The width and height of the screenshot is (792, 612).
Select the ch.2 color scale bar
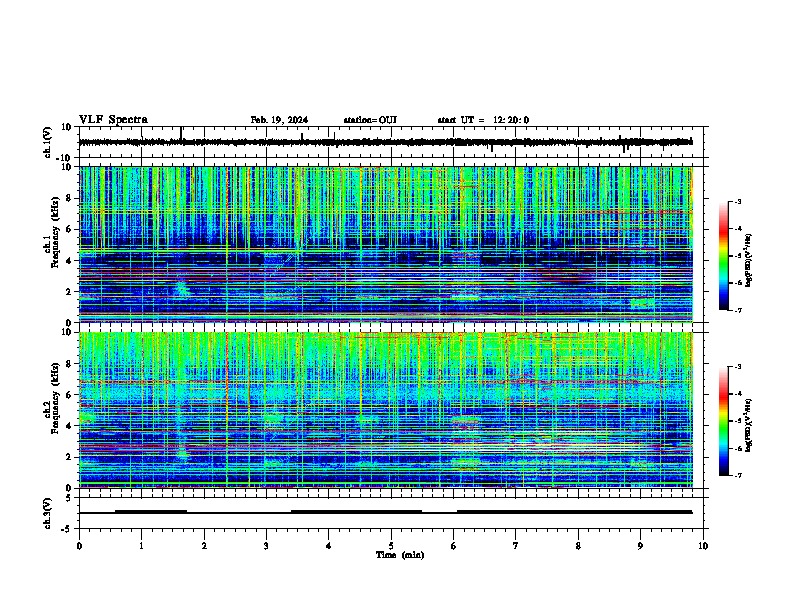(x=723, y=421)
